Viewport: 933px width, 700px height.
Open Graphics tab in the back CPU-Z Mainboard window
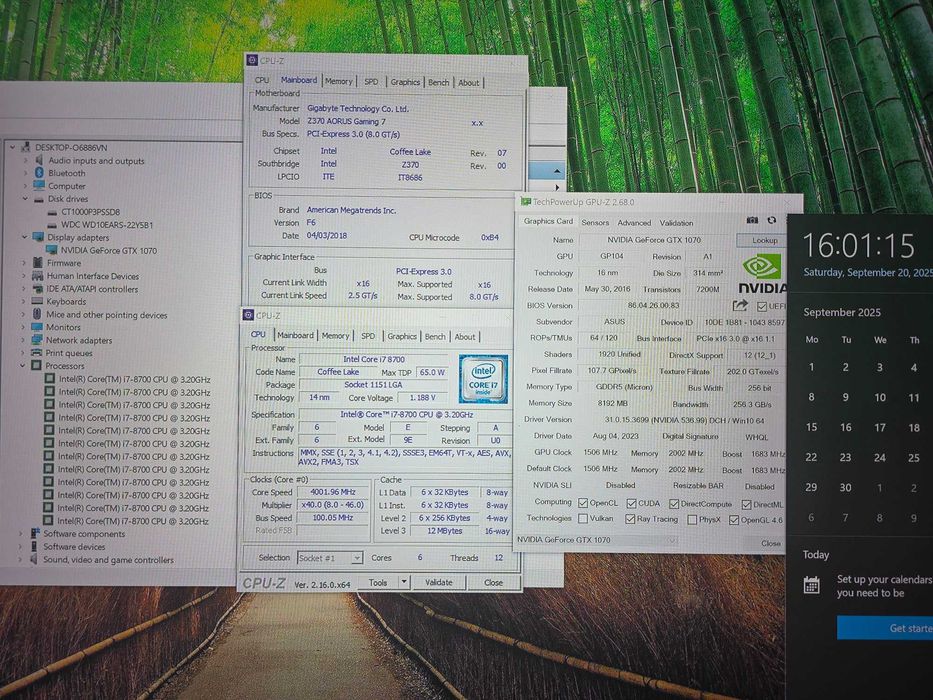pyautogui.click(x=405, y=82)
